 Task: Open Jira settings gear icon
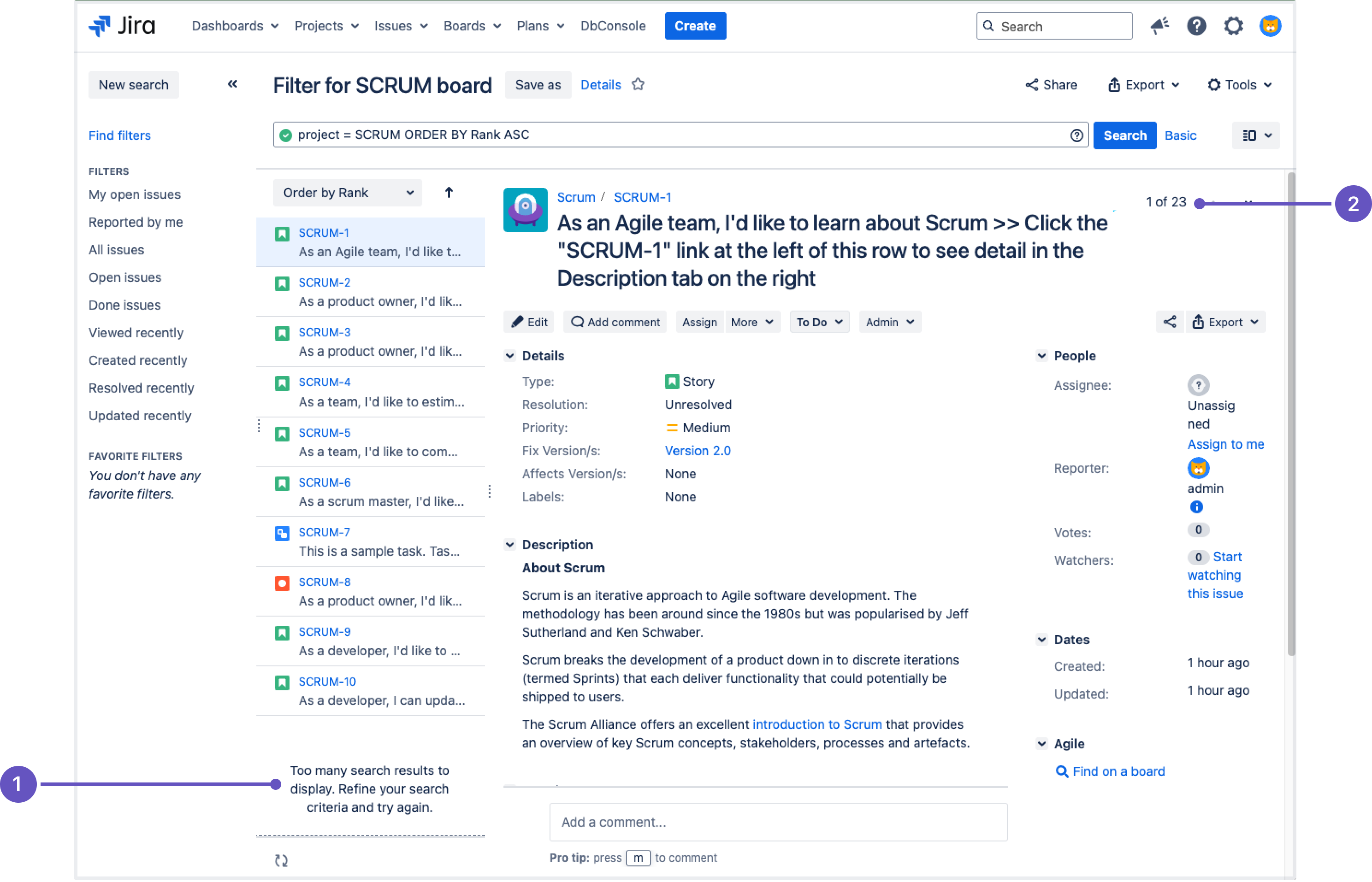pyautogui.click(x=1233, y=26)
